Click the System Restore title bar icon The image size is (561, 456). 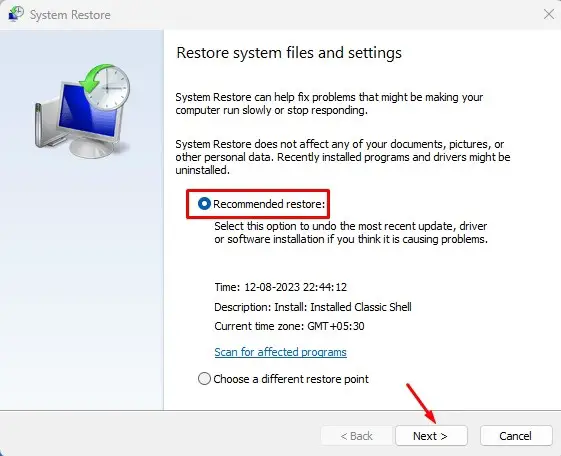[x=16, y=14]
